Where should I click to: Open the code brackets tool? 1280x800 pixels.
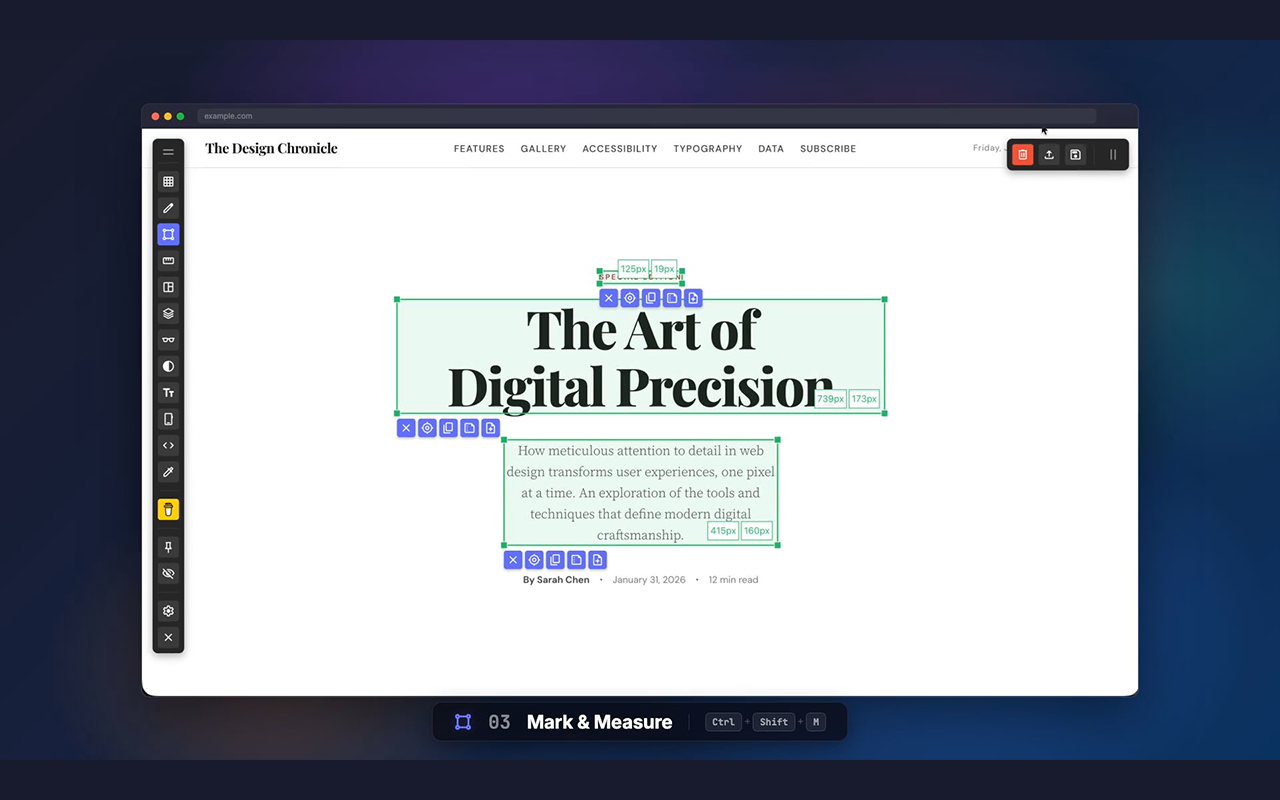pyautogui.click(x=168, y=445)
